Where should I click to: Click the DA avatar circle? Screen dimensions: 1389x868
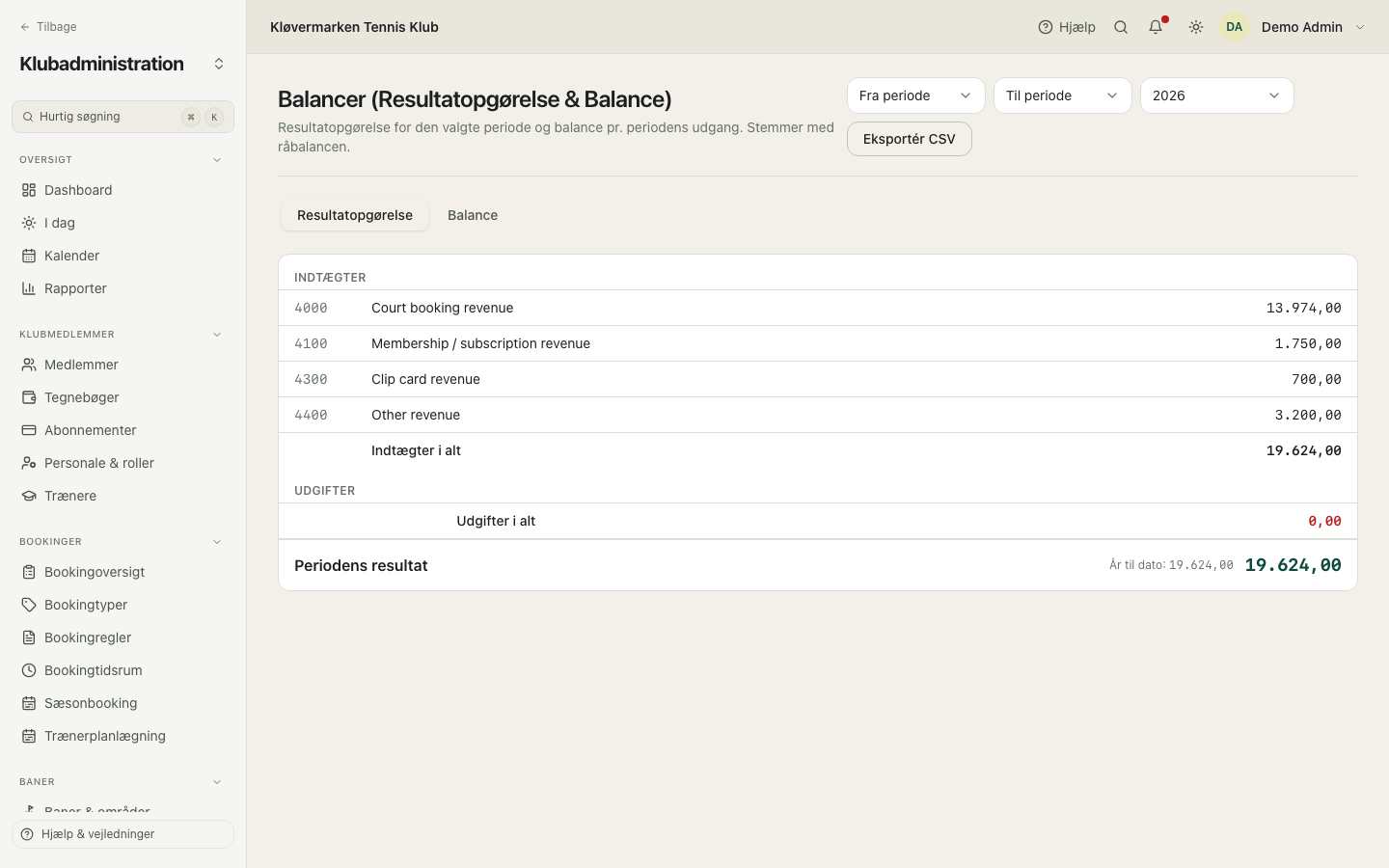click(1235, 27)
